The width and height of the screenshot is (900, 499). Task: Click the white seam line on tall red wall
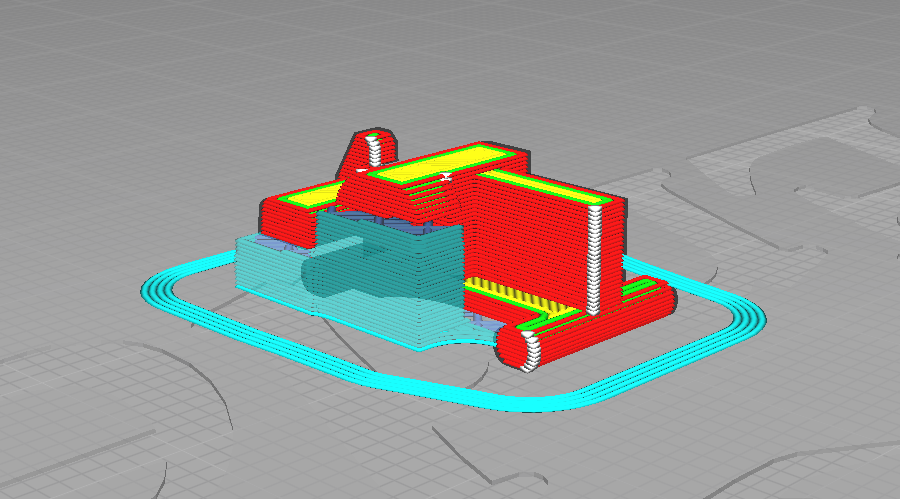click(x=595, y=260)
